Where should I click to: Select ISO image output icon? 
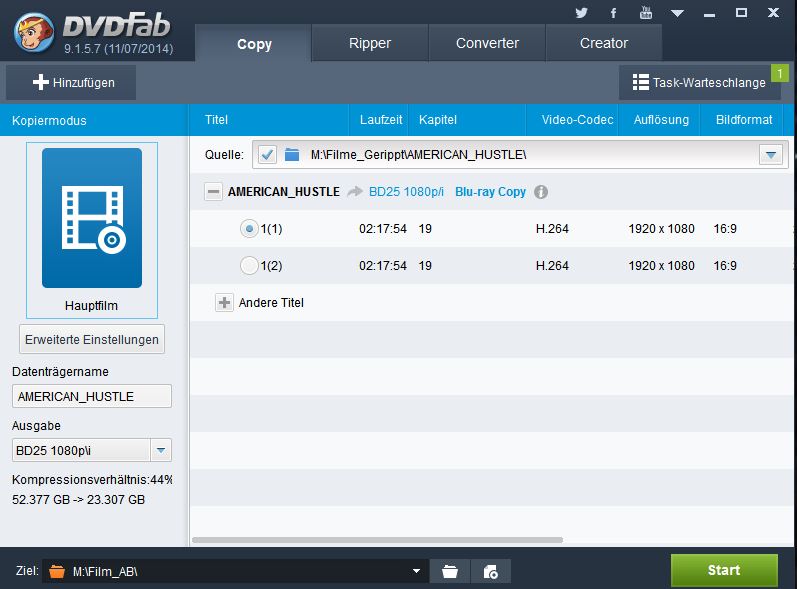tap(490, 571)
